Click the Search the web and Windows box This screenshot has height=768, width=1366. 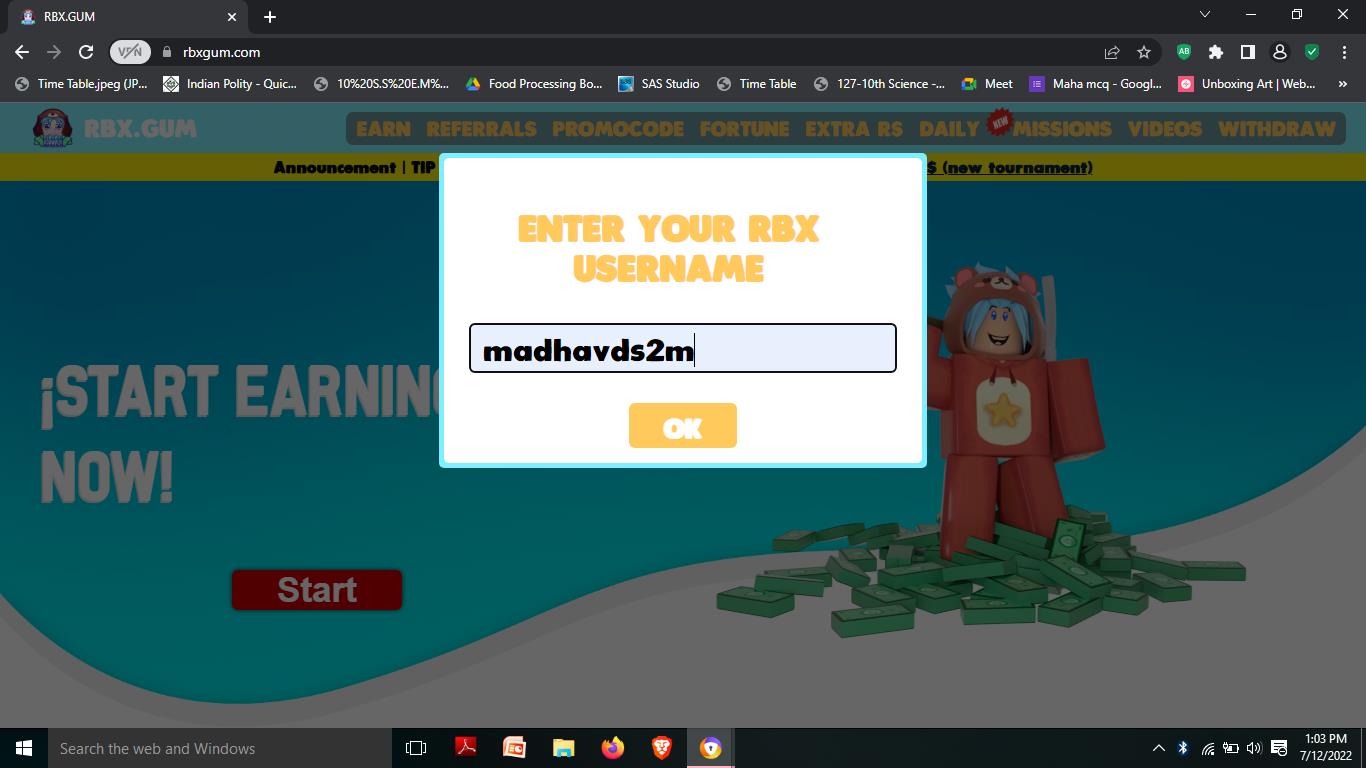click(220, 748)
